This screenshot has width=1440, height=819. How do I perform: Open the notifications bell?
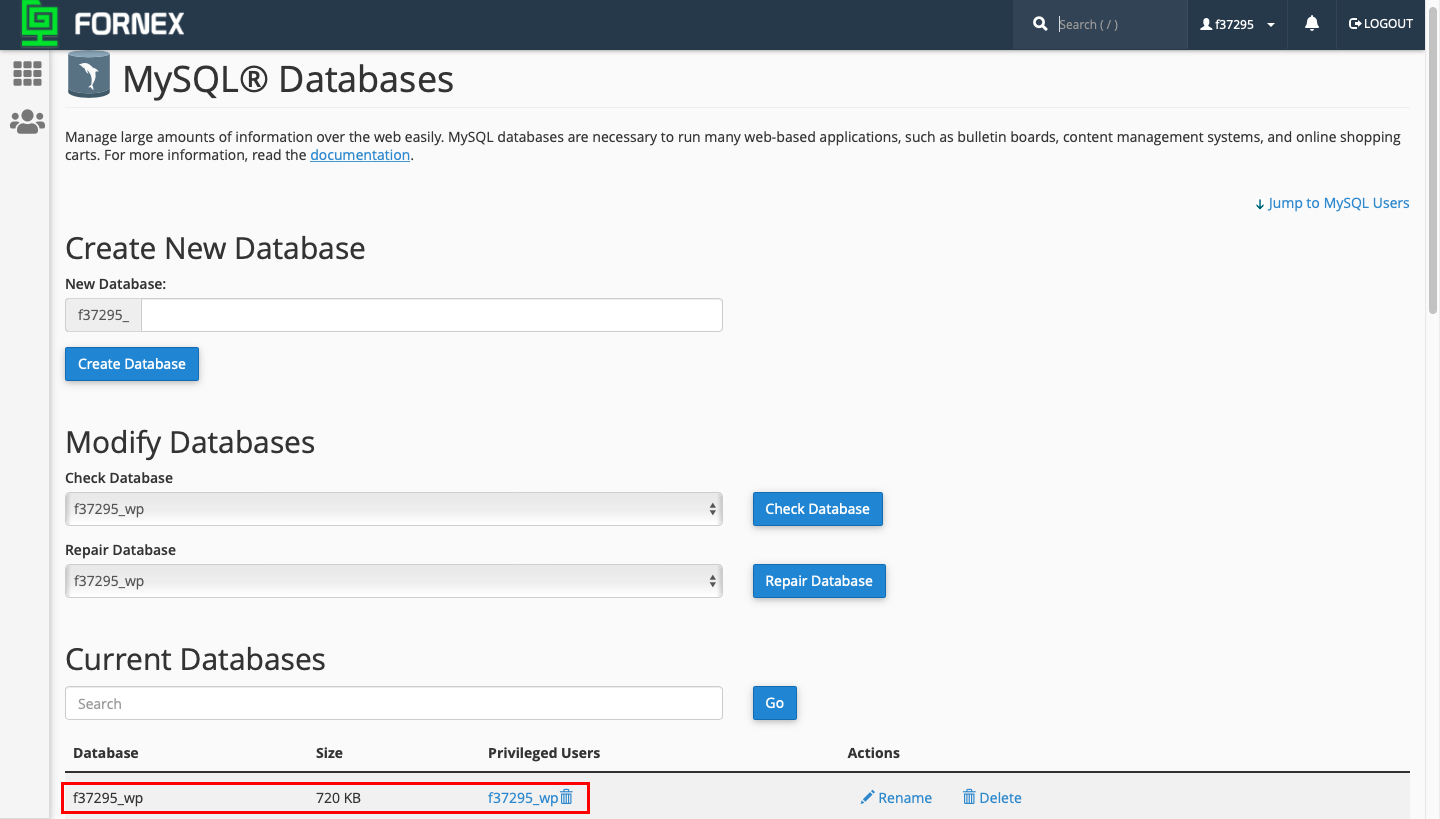pyautogui.click(x=1312, y=24)
